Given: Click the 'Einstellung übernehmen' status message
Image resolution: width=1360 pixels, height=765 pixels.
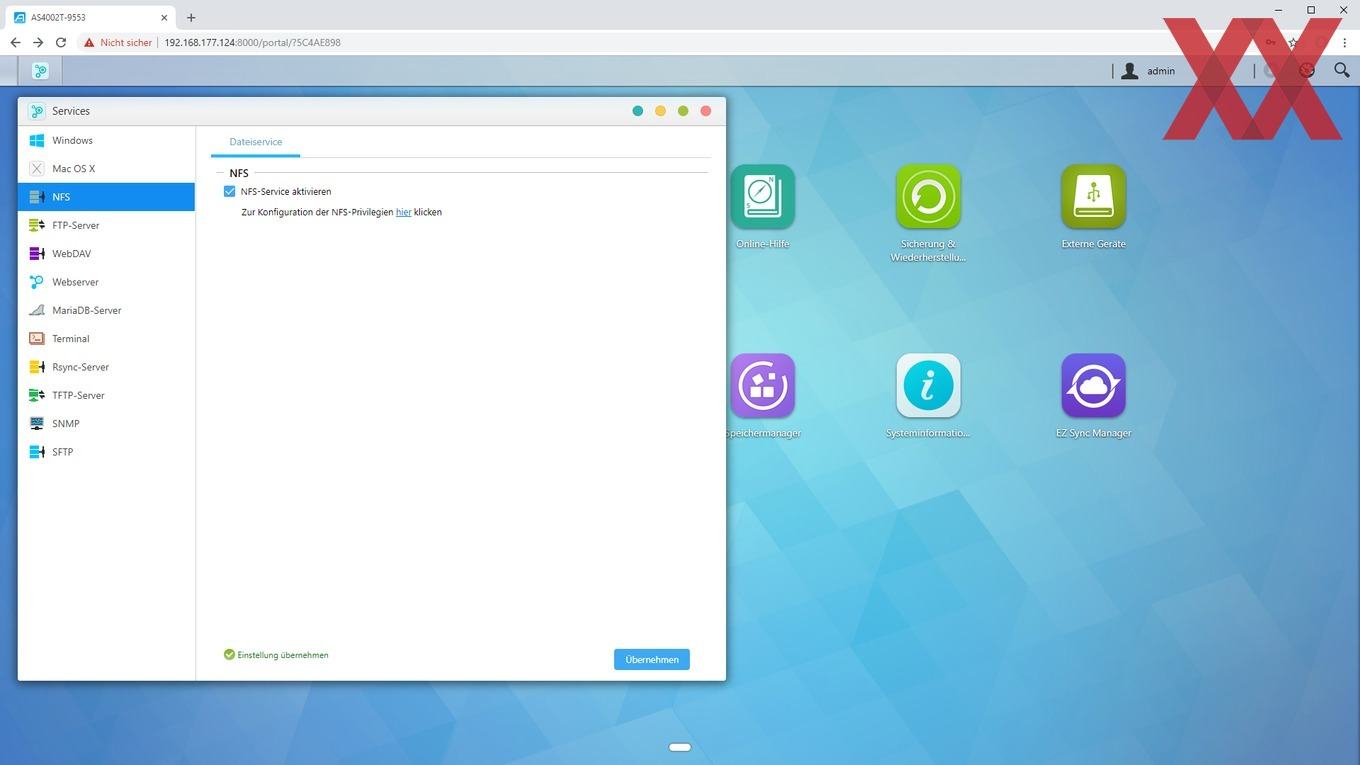Looking at the screenshot, I should point(277,655).
